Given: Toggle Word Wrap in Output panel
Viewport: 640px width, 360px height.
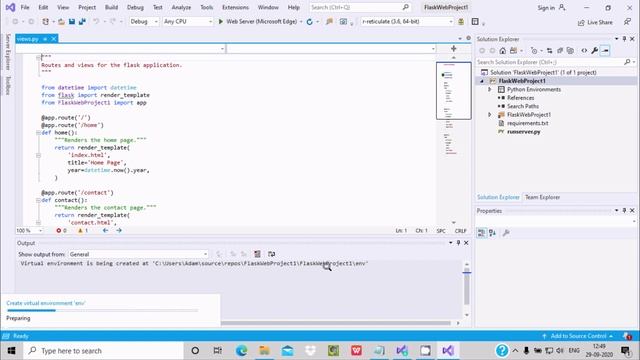Looking at the screenshot, I should tap(271, 254).
